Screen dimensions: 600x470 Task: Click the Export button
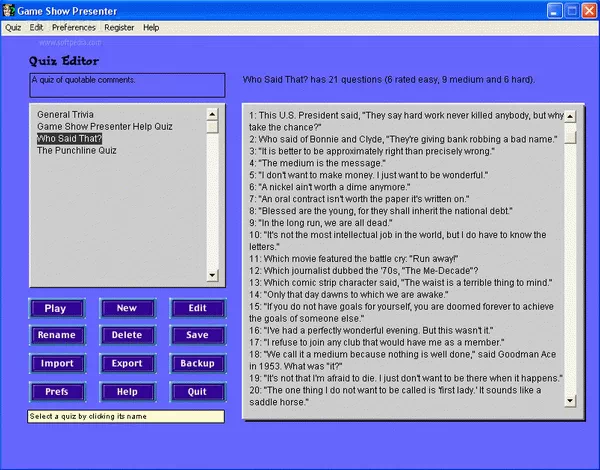[x=126, y=364]
